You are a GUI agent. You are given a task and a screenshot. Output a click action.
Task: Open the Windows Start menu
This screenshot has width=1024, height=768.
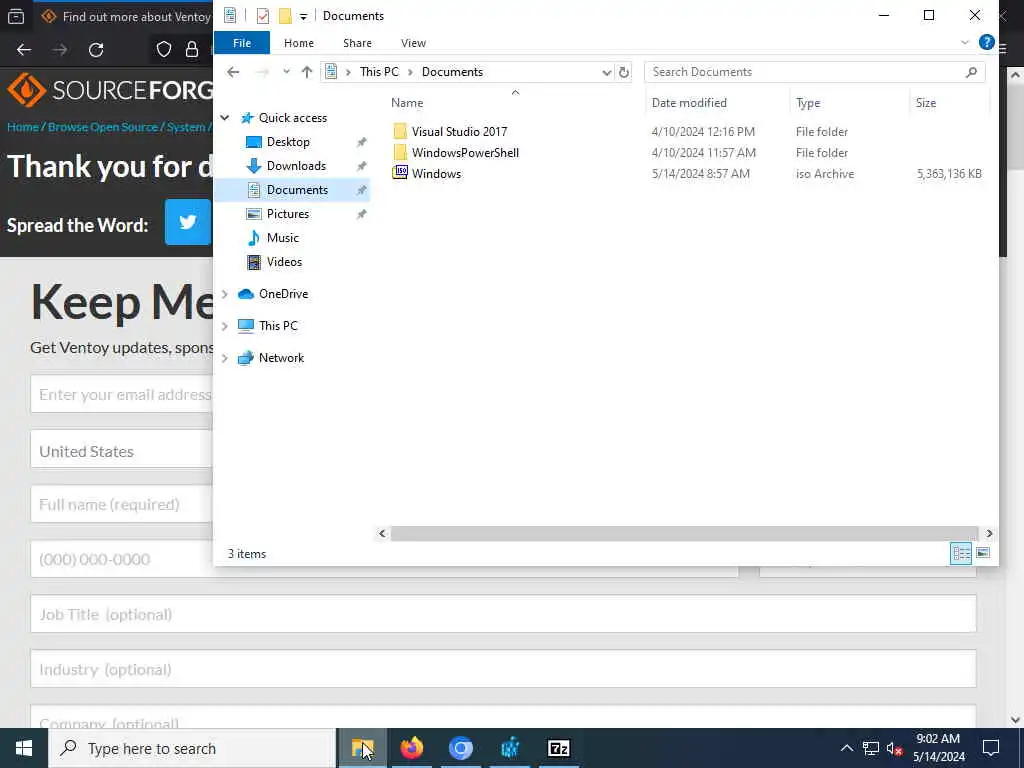click(x=24, y=748)
